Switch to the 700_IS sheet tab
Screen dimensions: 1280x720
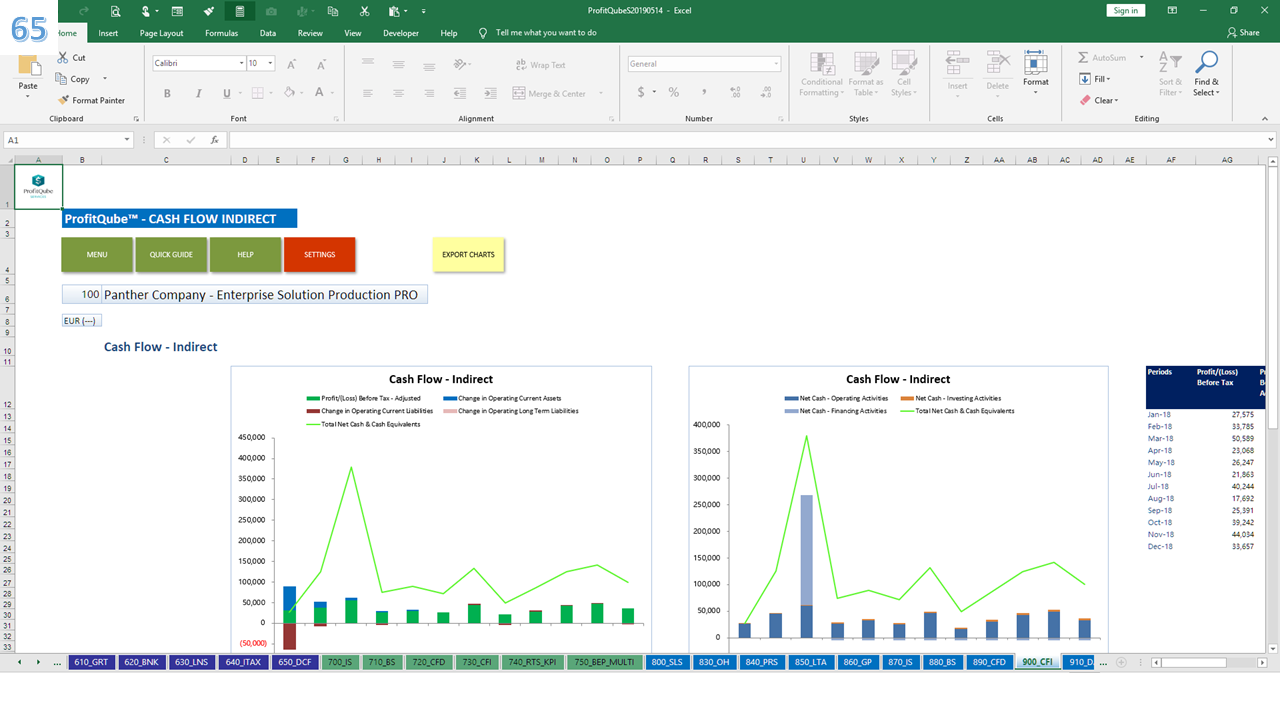point(340,662)
